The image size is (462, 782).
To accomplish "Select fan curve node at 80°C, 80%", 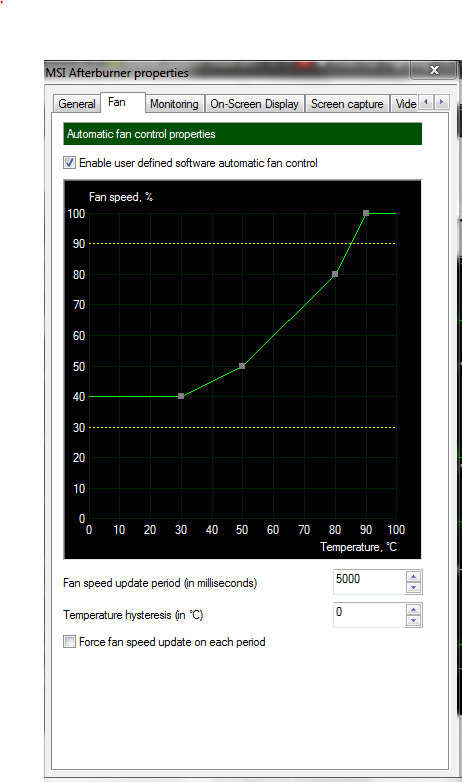I will [x=335, y=274].
